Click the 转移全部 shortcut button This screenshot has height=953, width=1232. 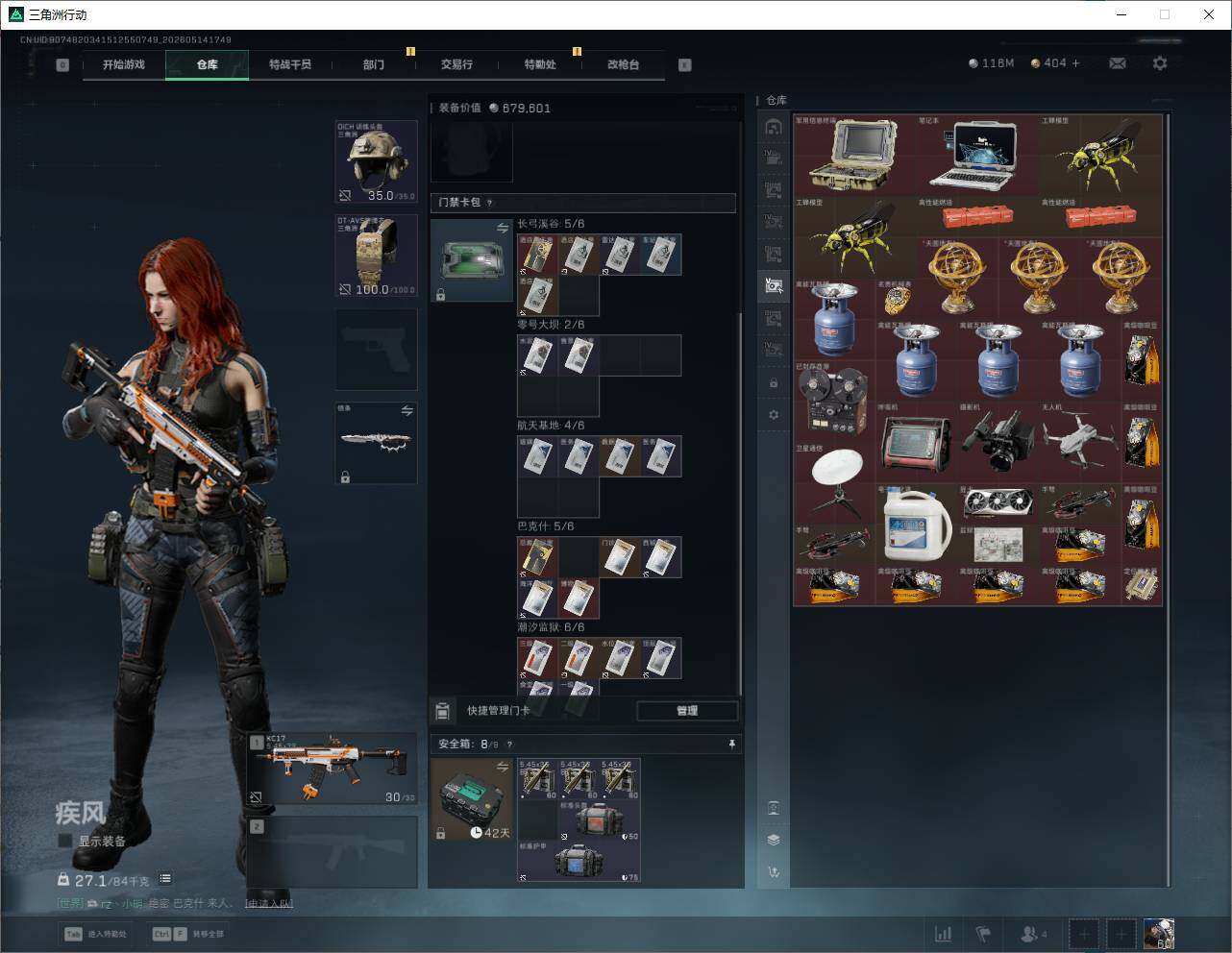click(x=188, y=934)
